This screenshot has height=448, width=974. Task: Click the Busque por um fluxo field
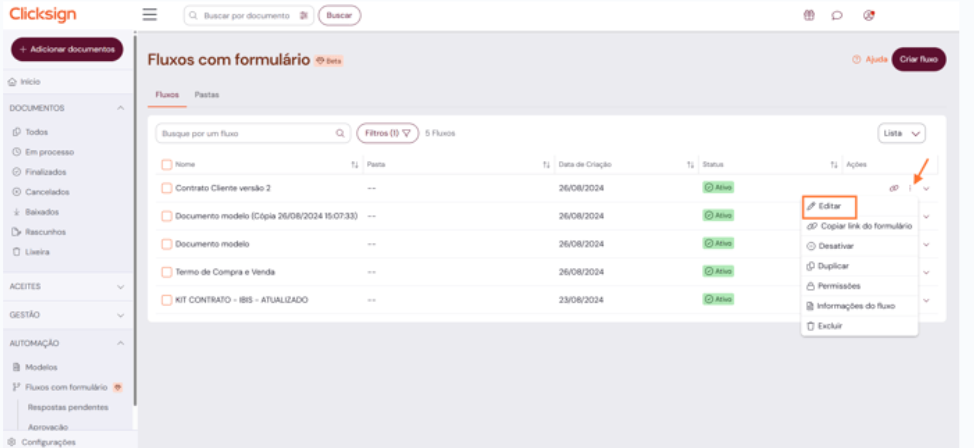[245, 133]
